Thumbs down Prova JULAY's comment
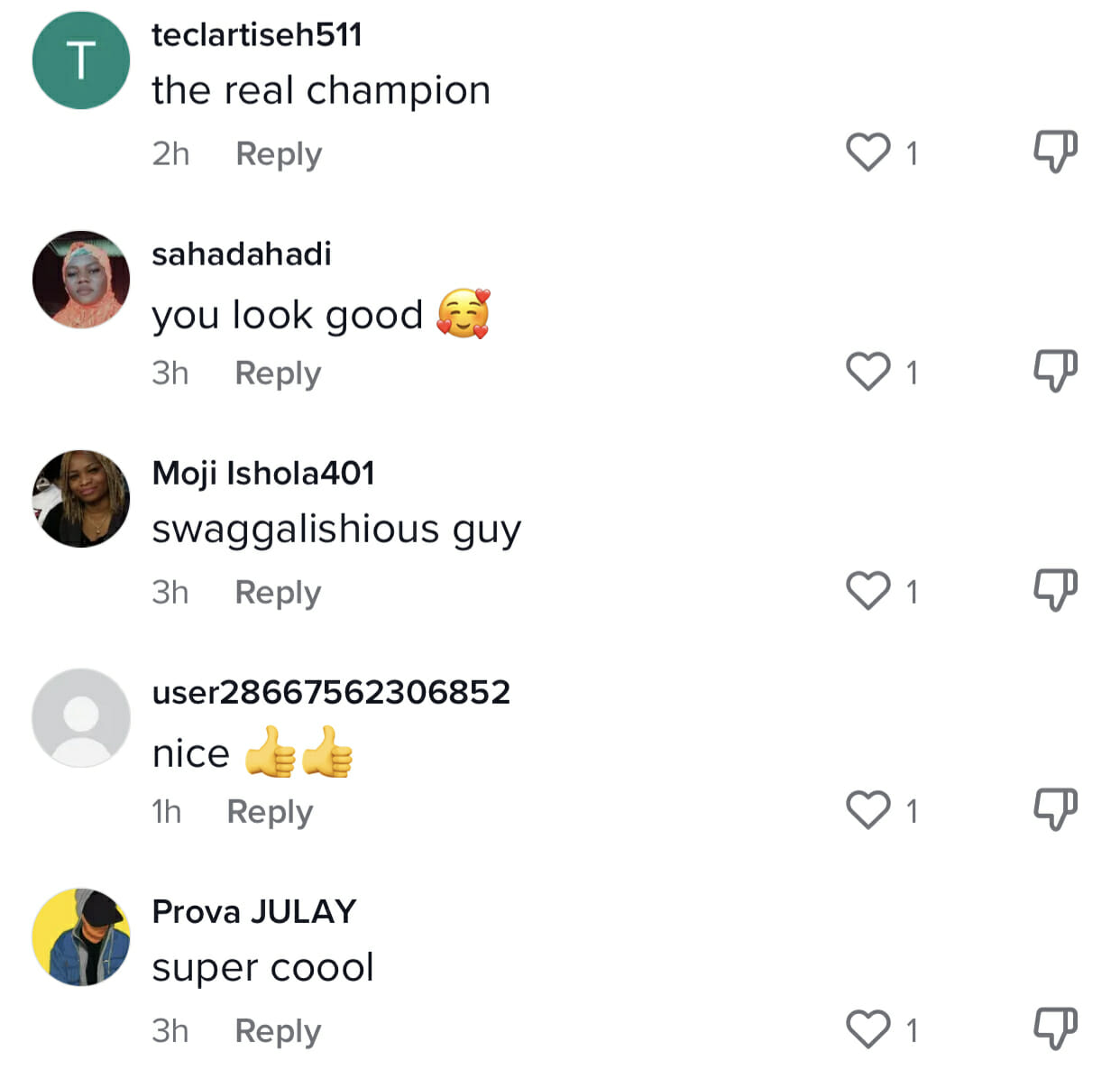Screen dimensions: 1120x1070 (1055, 1028)
